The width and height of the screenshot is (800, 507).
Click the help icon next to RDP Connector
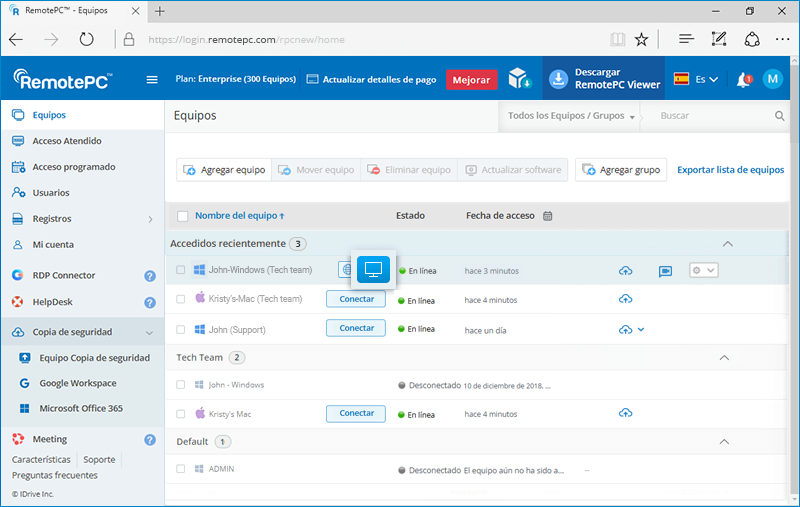coord(150,276)
